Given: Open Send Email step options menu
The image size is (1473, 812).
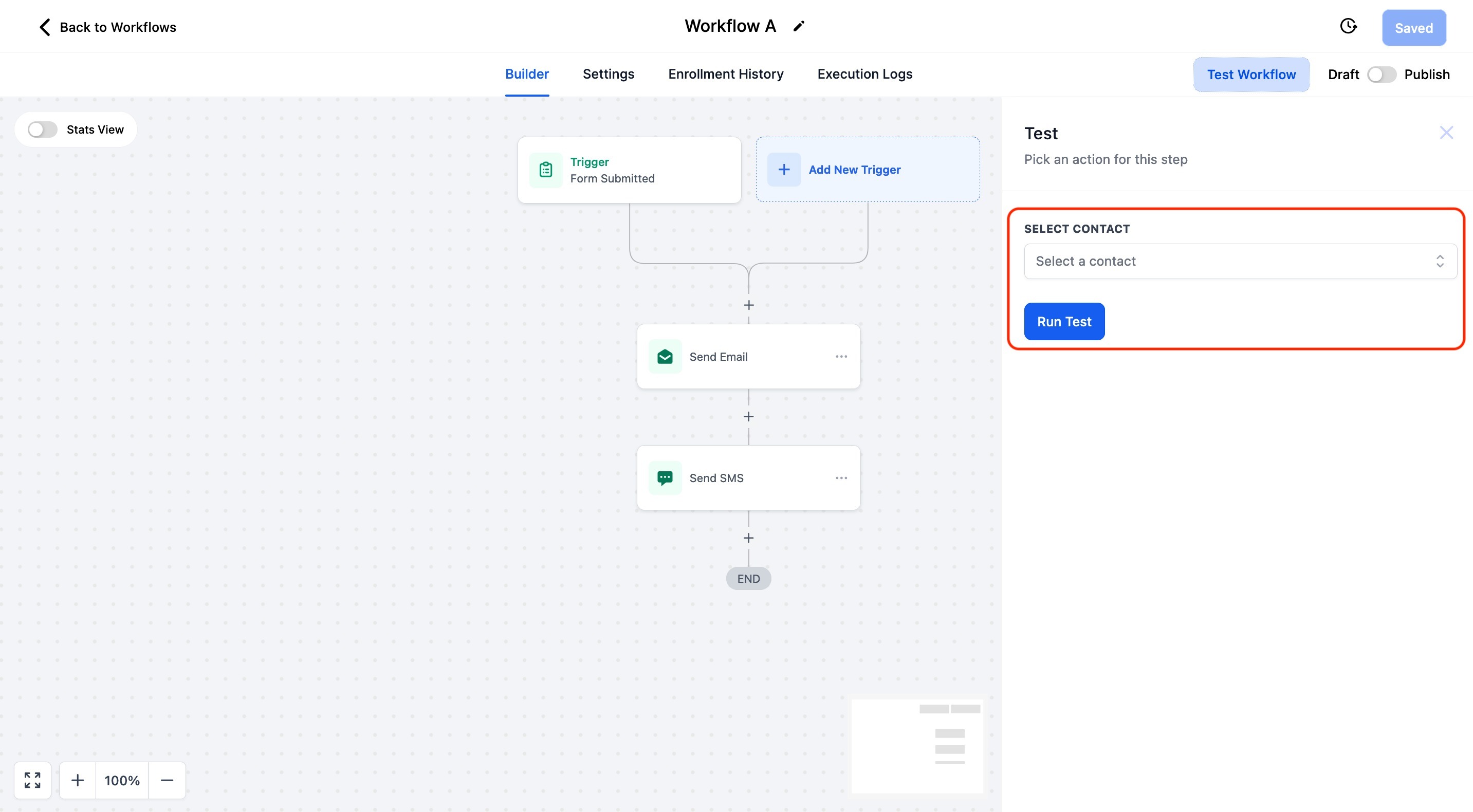Looking at the screenshot, I should click(841, 357).
